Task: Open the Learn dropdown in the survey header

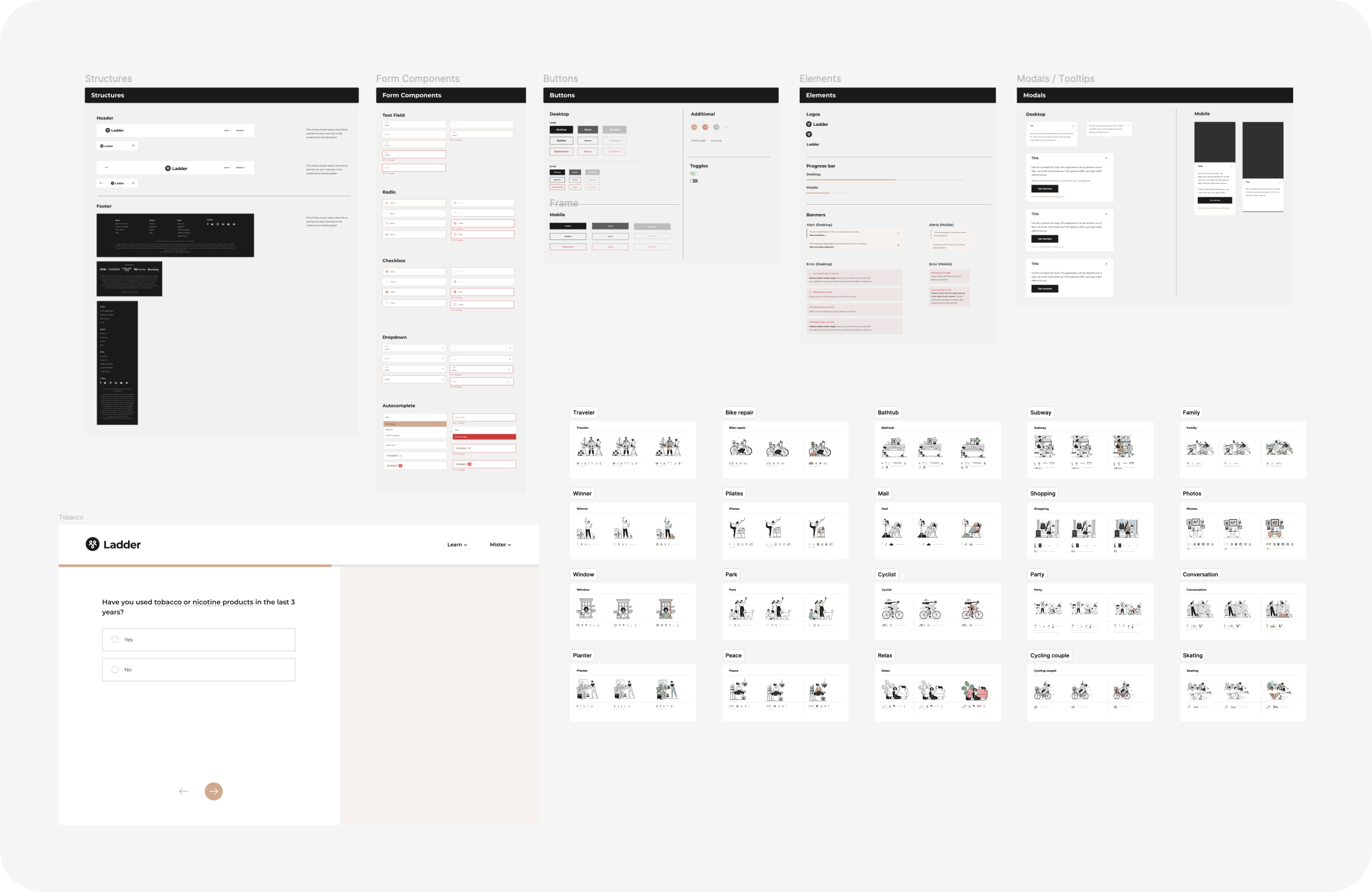Action: click(457, 544)
